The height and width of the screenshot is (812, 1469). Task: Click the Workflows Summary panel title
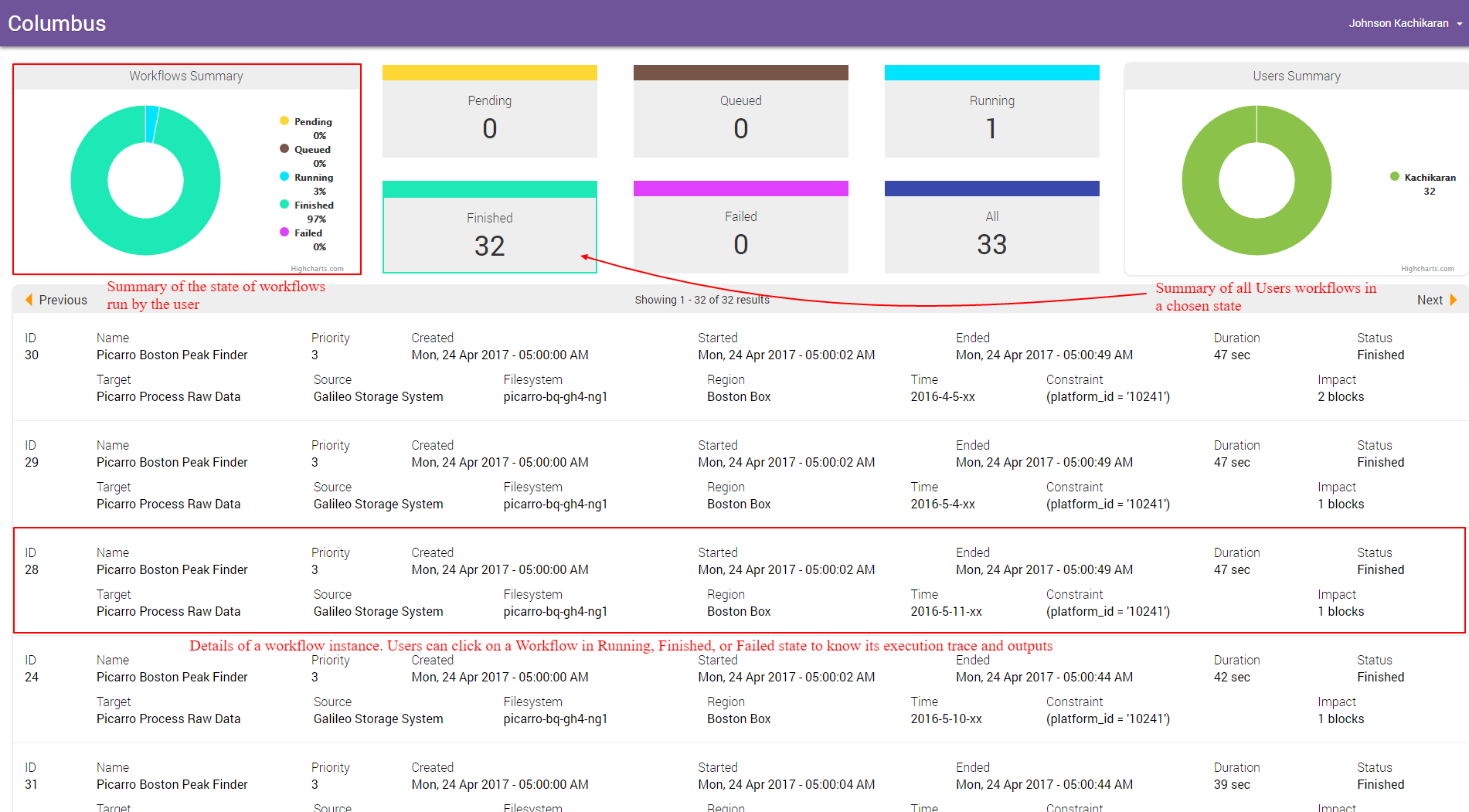[186, 76]
